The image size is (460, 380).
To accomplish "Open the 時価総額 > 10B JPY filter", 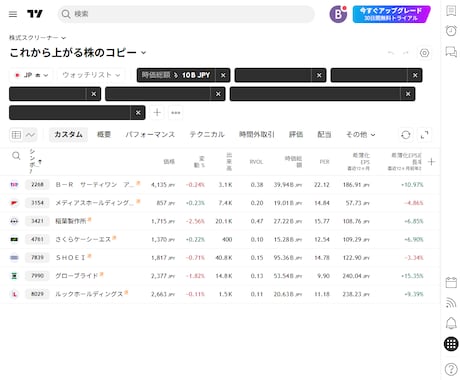I will pos(176,75).
